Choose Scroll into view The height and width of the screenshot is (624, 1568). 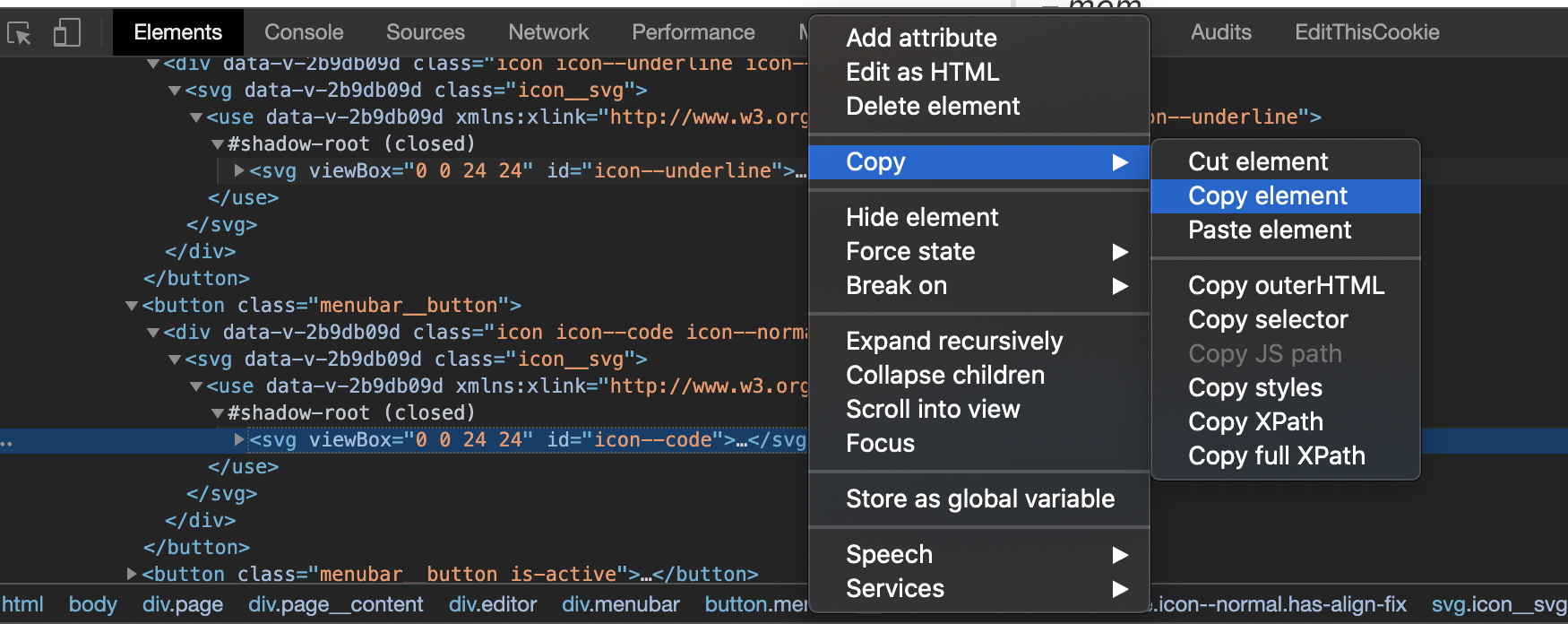[978, 409]
